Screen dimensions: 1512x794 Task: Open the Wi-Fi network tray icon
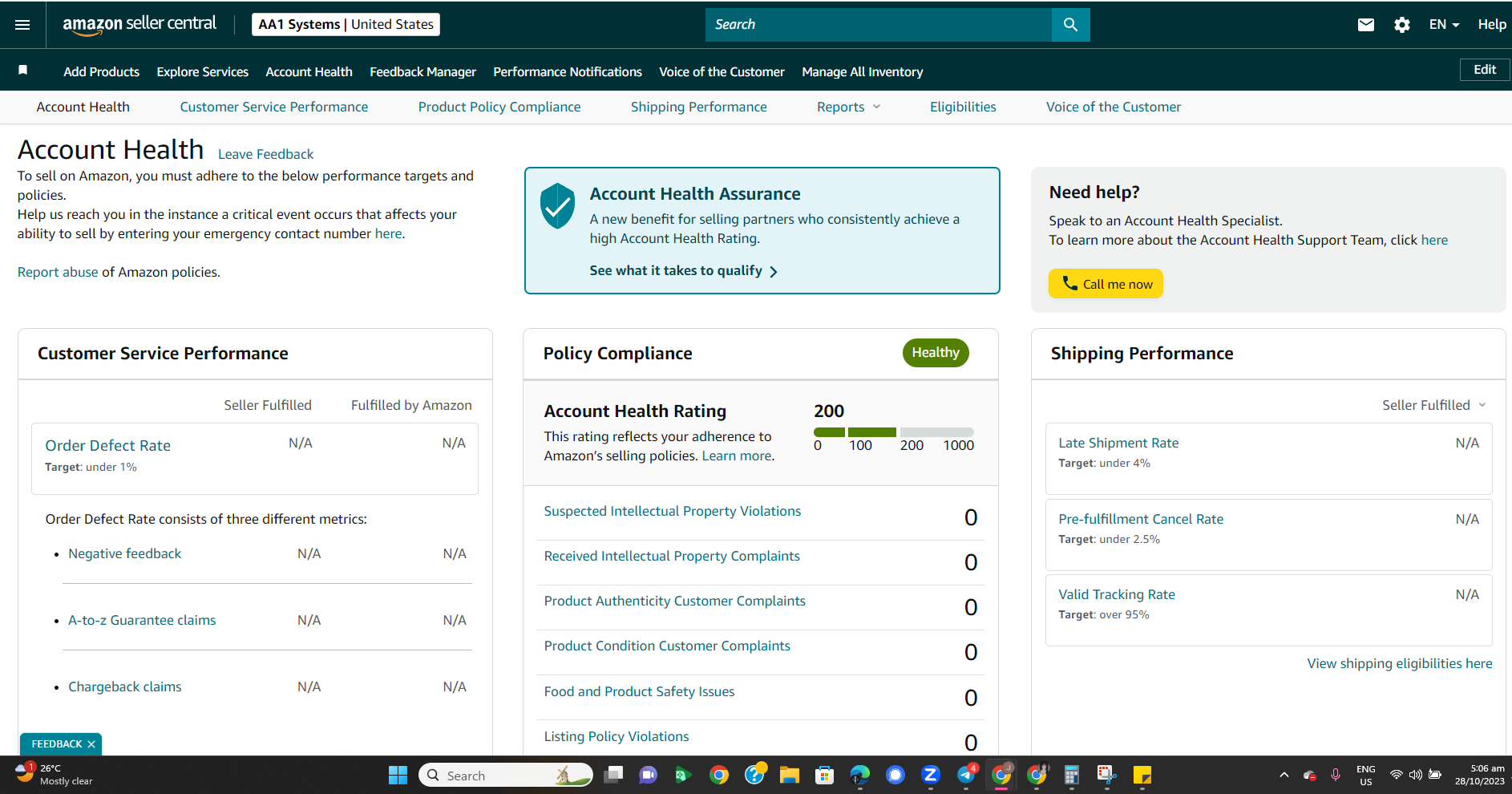(1397, 775)
